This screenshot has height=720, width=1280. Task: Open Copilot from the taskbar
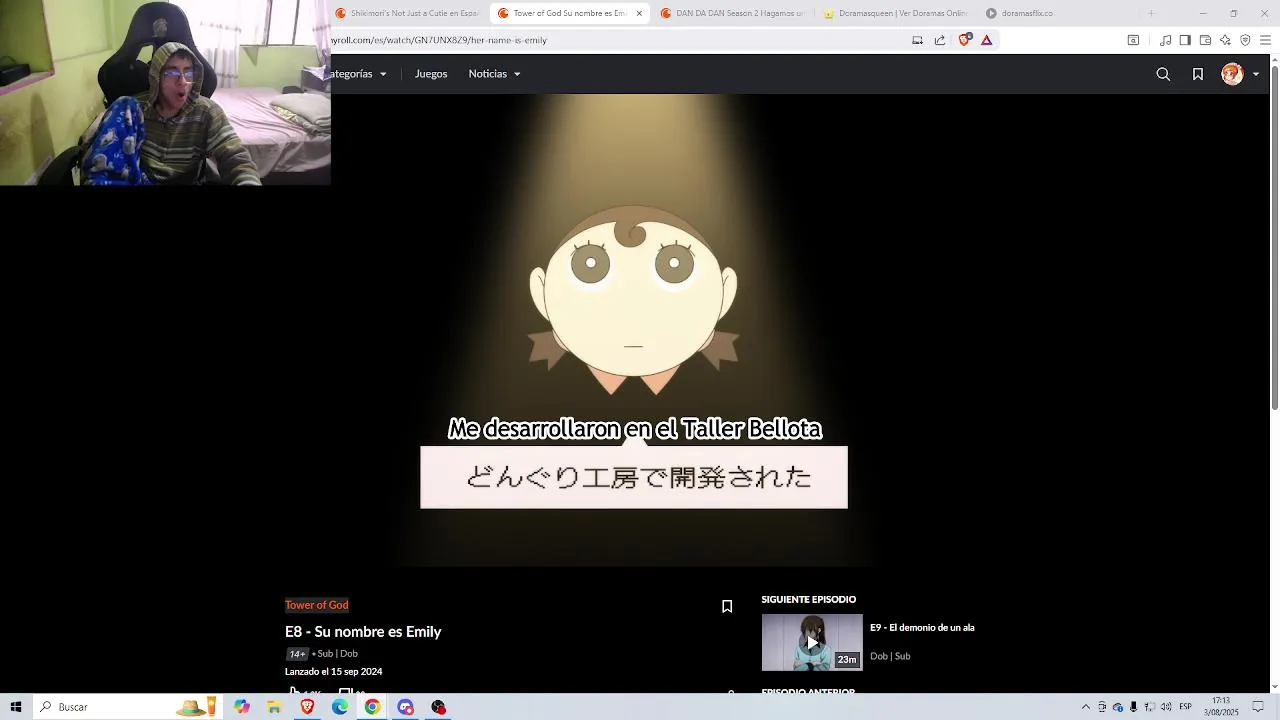pos(242,707)
